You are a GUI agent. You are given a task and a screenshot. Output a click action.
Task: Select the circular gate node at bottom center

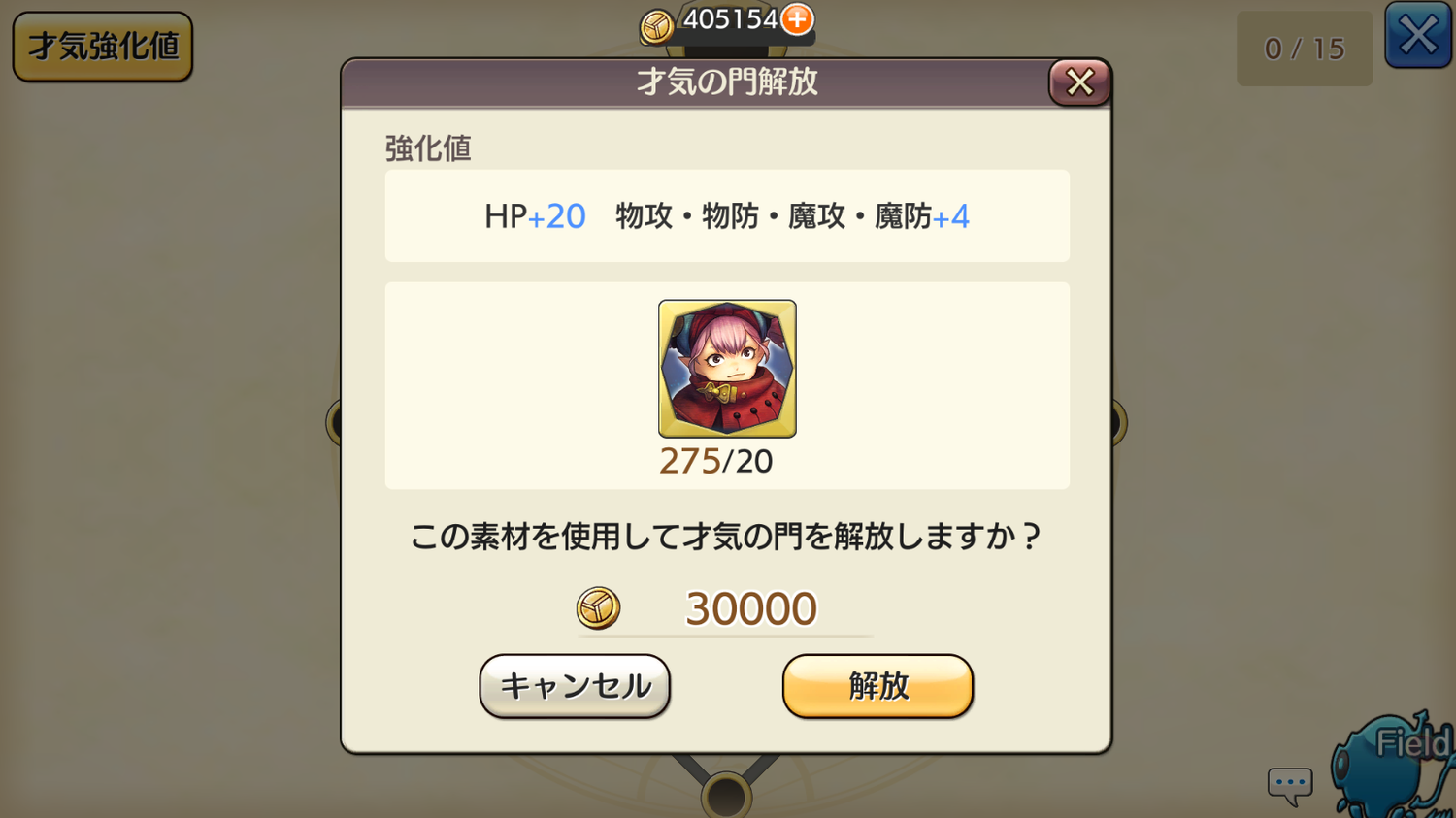(x=726, y=796)
